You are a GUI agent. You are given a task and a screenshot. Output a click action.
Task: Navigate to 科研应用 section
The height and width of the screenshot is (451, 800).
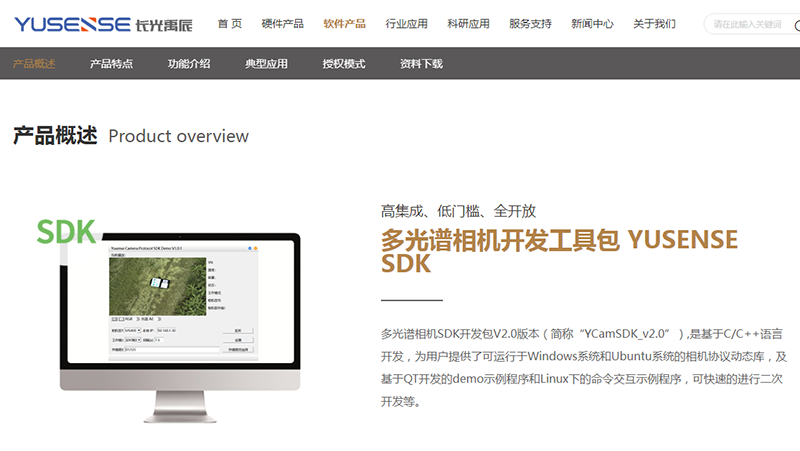pos(468,24)
